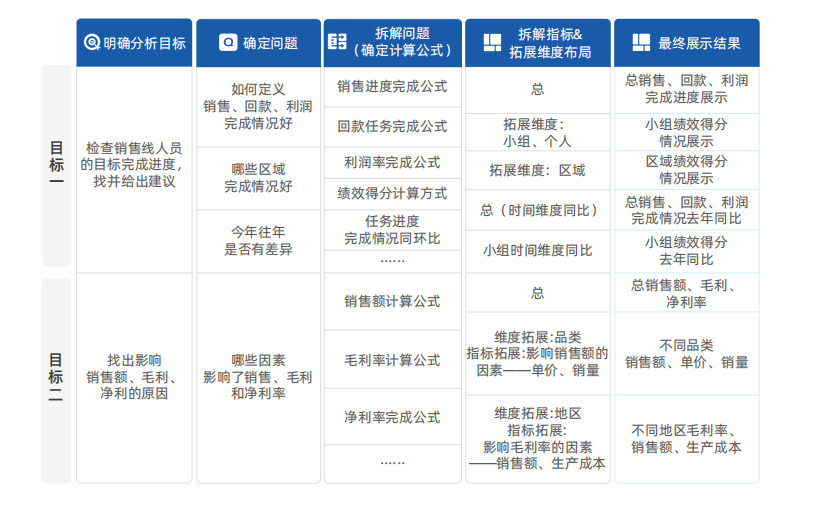The height and width of the screenshot is (508, 813).
Task: Click the ellipsis cell below 净利率完成公式
Action: [x=393, y=463]
